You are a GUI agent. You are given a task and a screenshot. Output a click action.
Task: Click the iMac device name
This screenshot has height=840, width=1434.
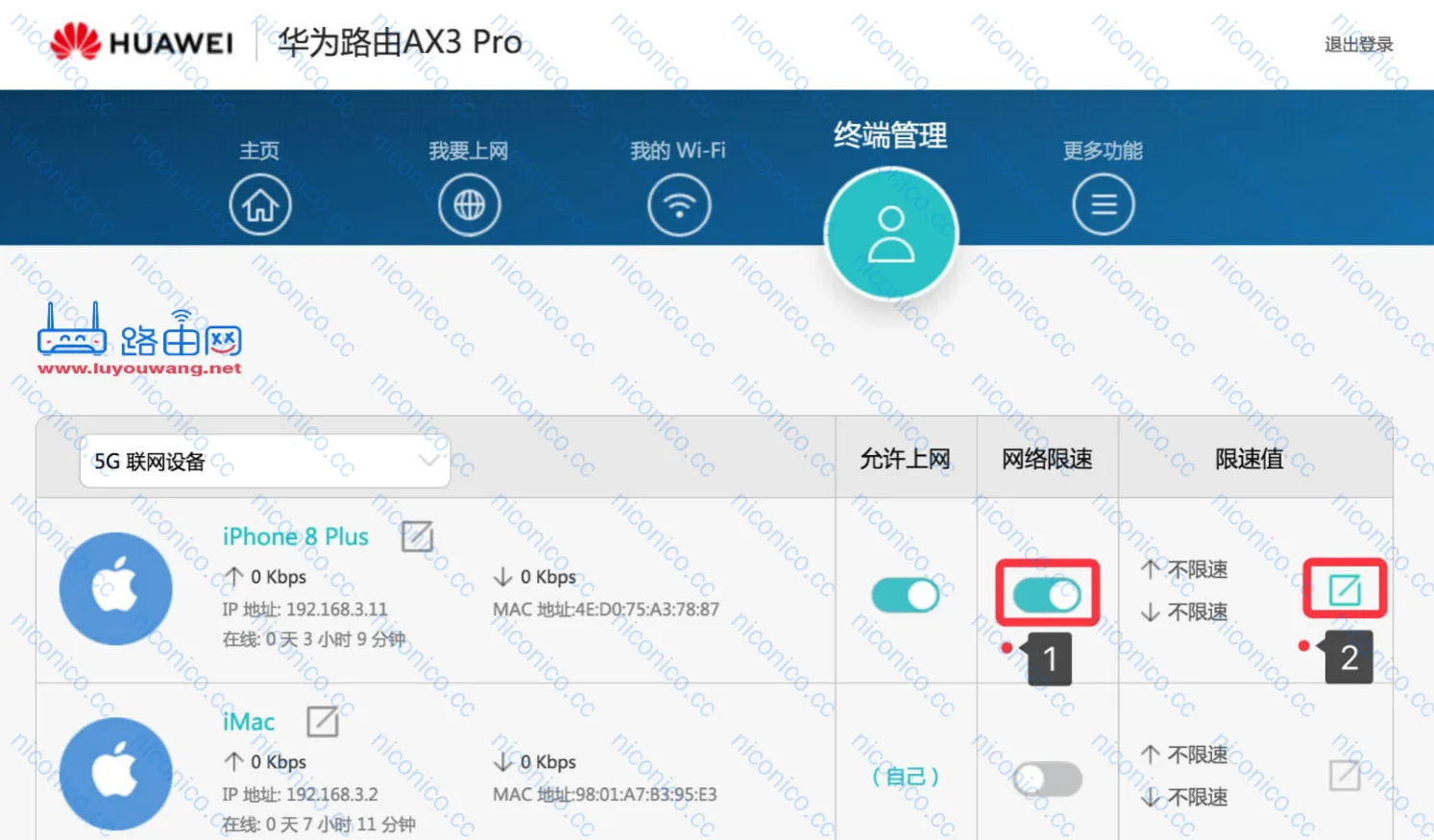coord(249,722)
